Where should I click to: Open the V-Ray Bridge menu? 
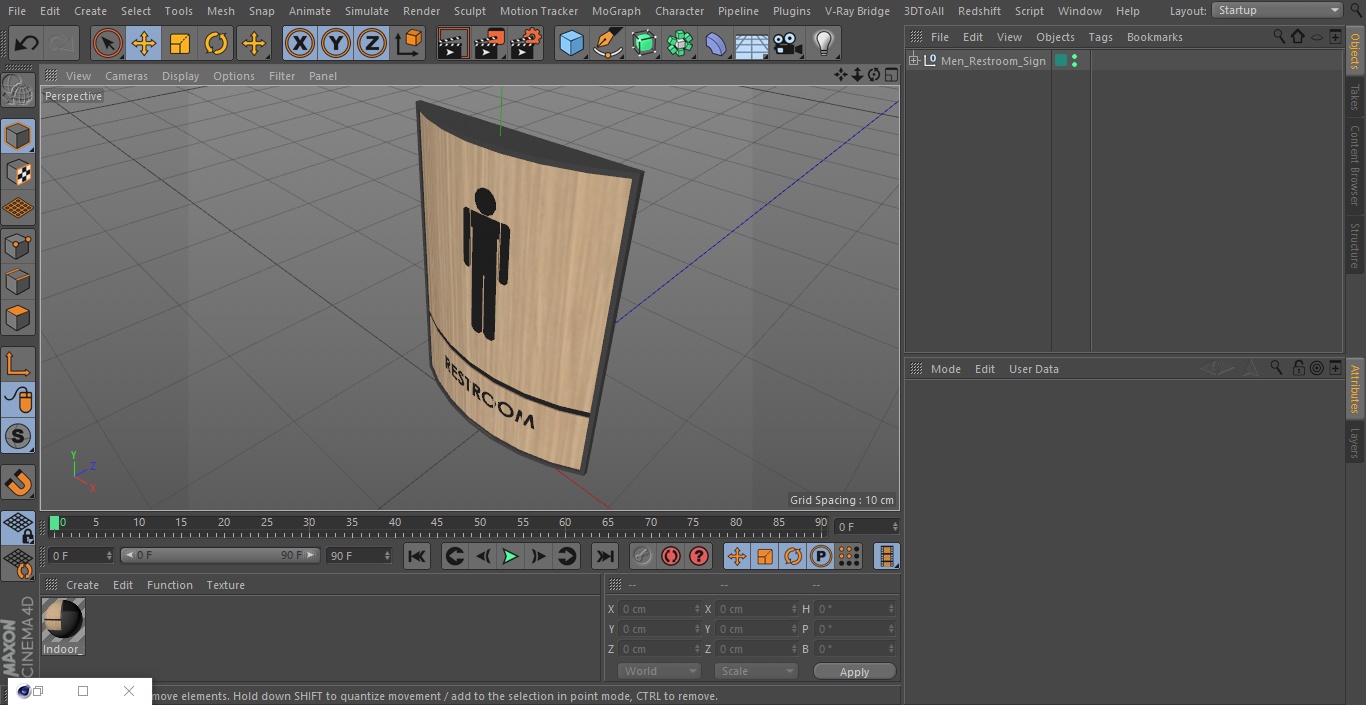pyautogui.click(x=857, y=11)
